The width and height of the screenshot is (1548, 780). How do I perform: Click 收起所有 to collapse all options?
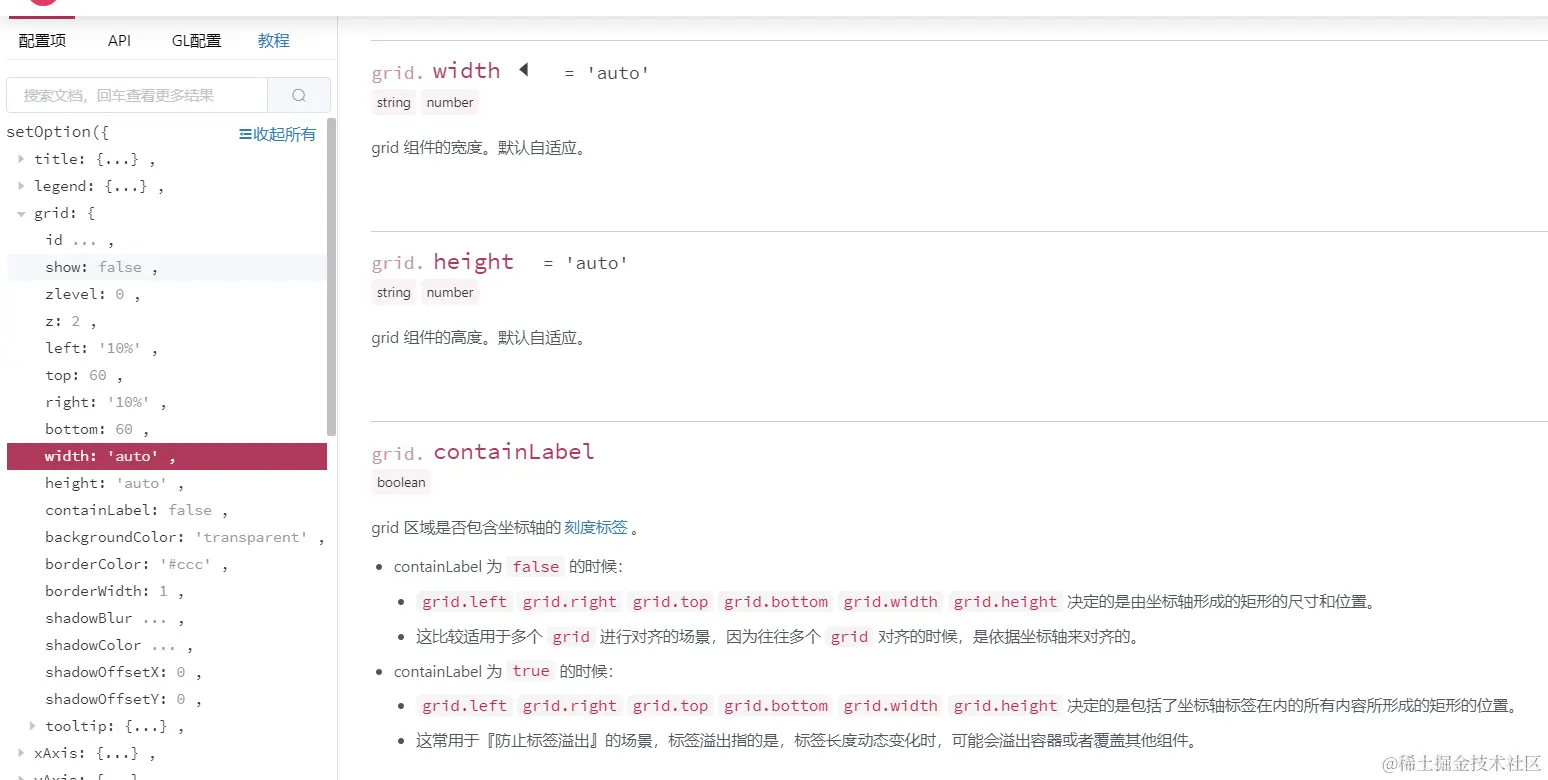tap(277, 134)
